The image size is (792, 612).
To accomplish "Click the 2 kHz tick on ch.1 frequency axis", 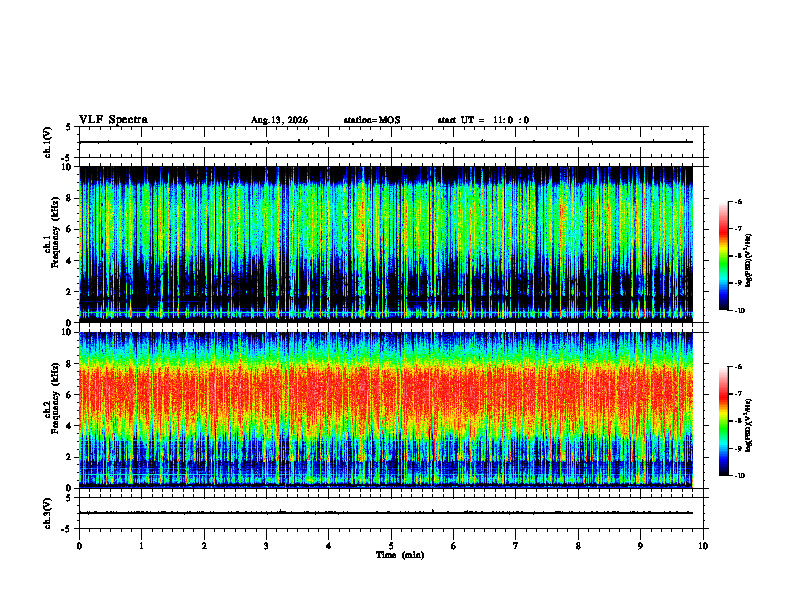I will click(x=70, y=292).
